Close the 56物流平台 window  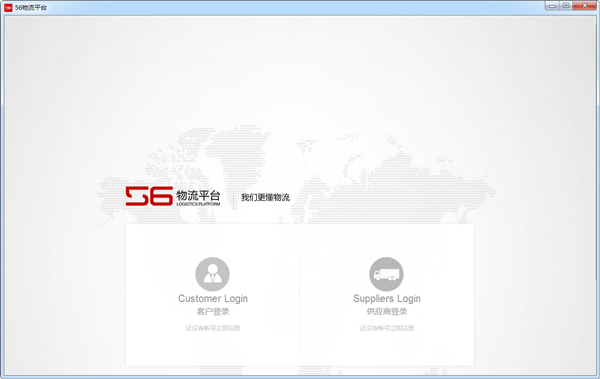click(584, 6)
